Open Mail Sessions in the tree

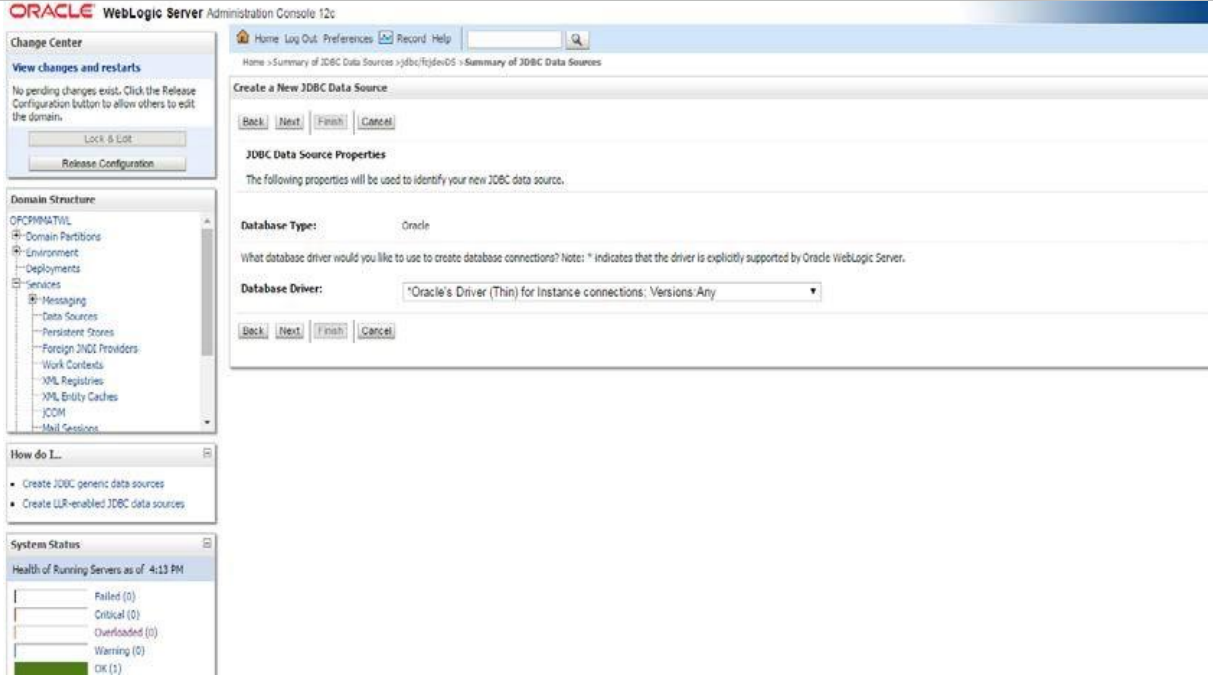tap(70, 428)
